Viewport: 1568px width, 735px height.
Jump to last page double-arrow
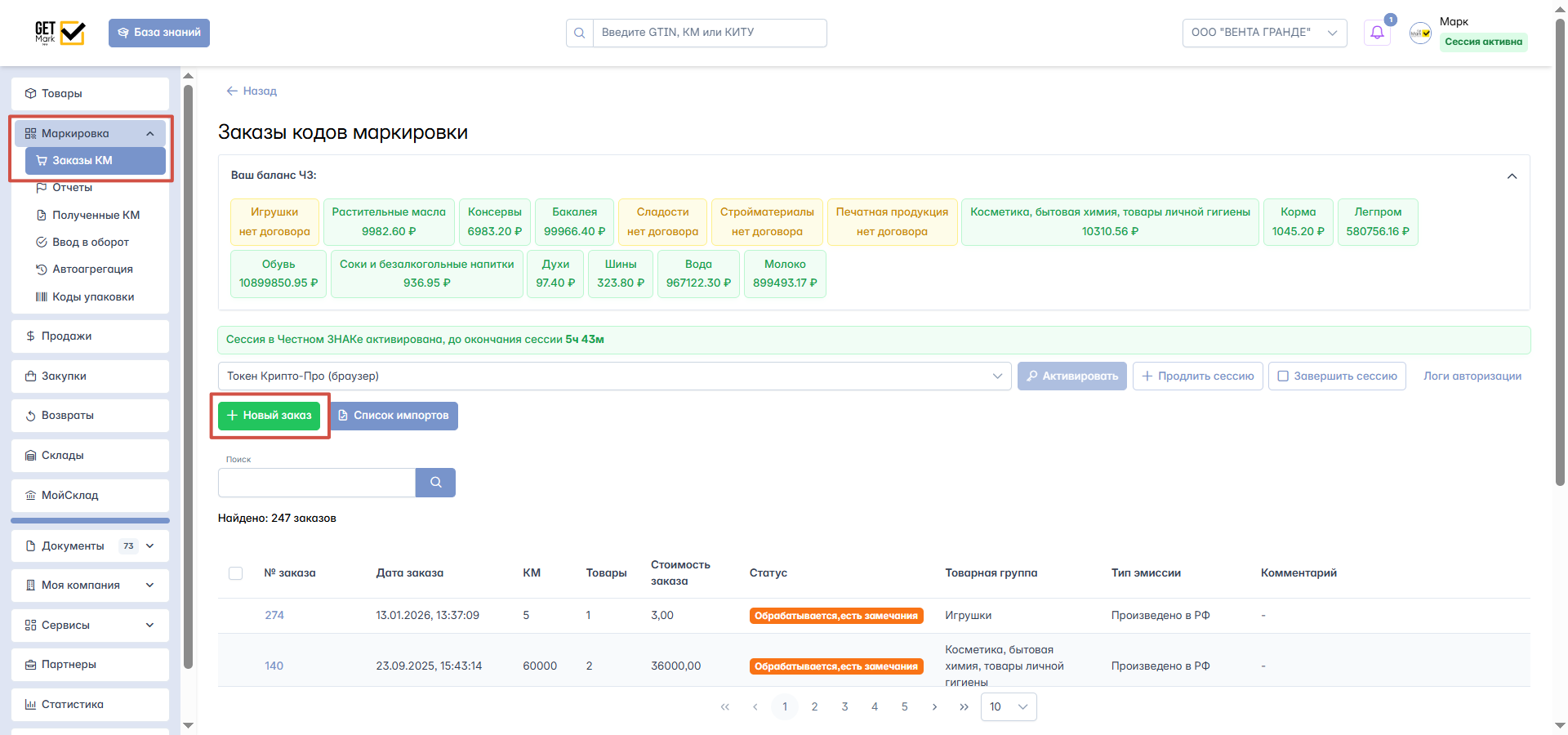click(x=964, y=707)
